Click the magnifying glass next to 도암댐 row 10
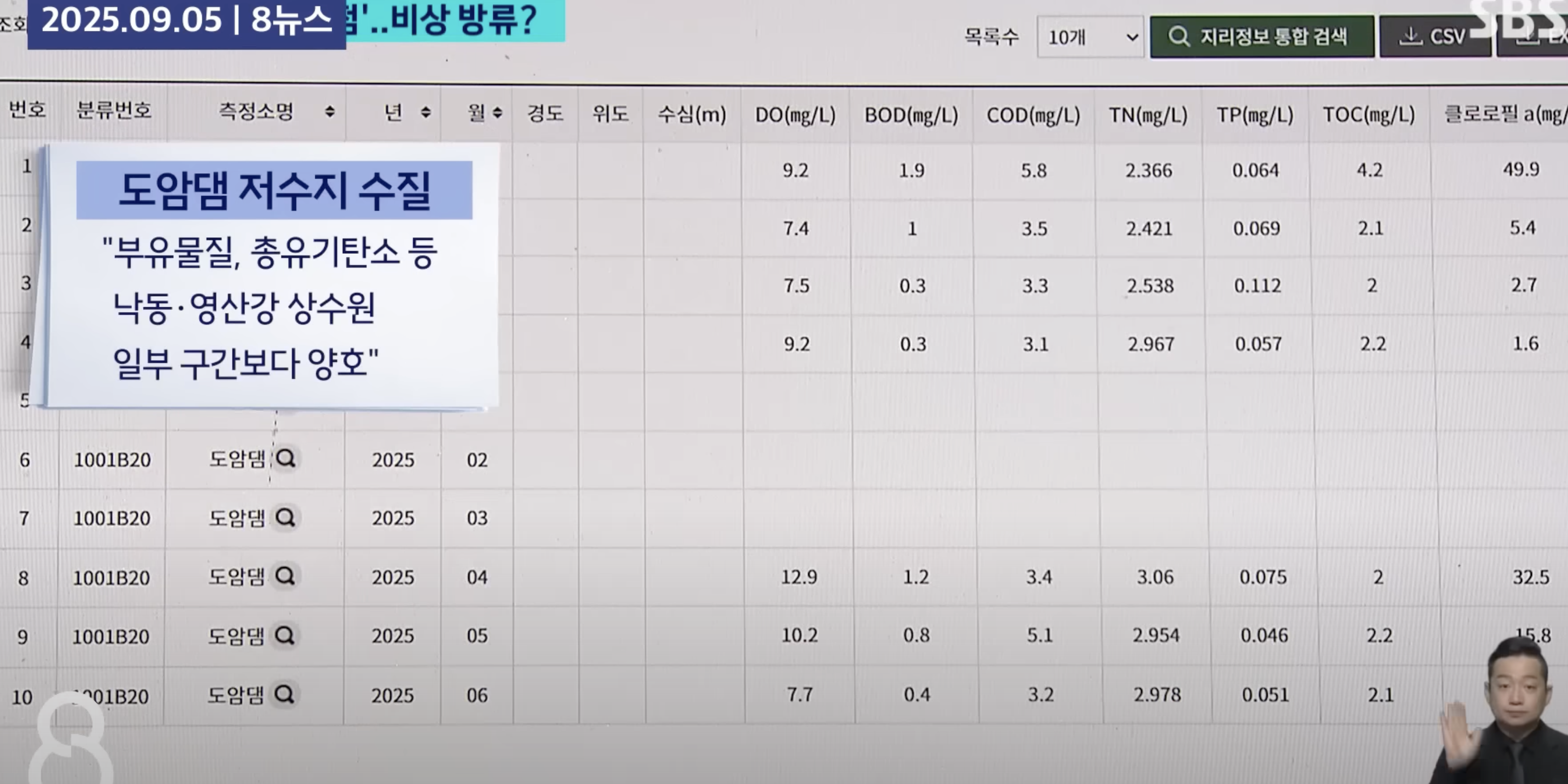 pos(286,693)
